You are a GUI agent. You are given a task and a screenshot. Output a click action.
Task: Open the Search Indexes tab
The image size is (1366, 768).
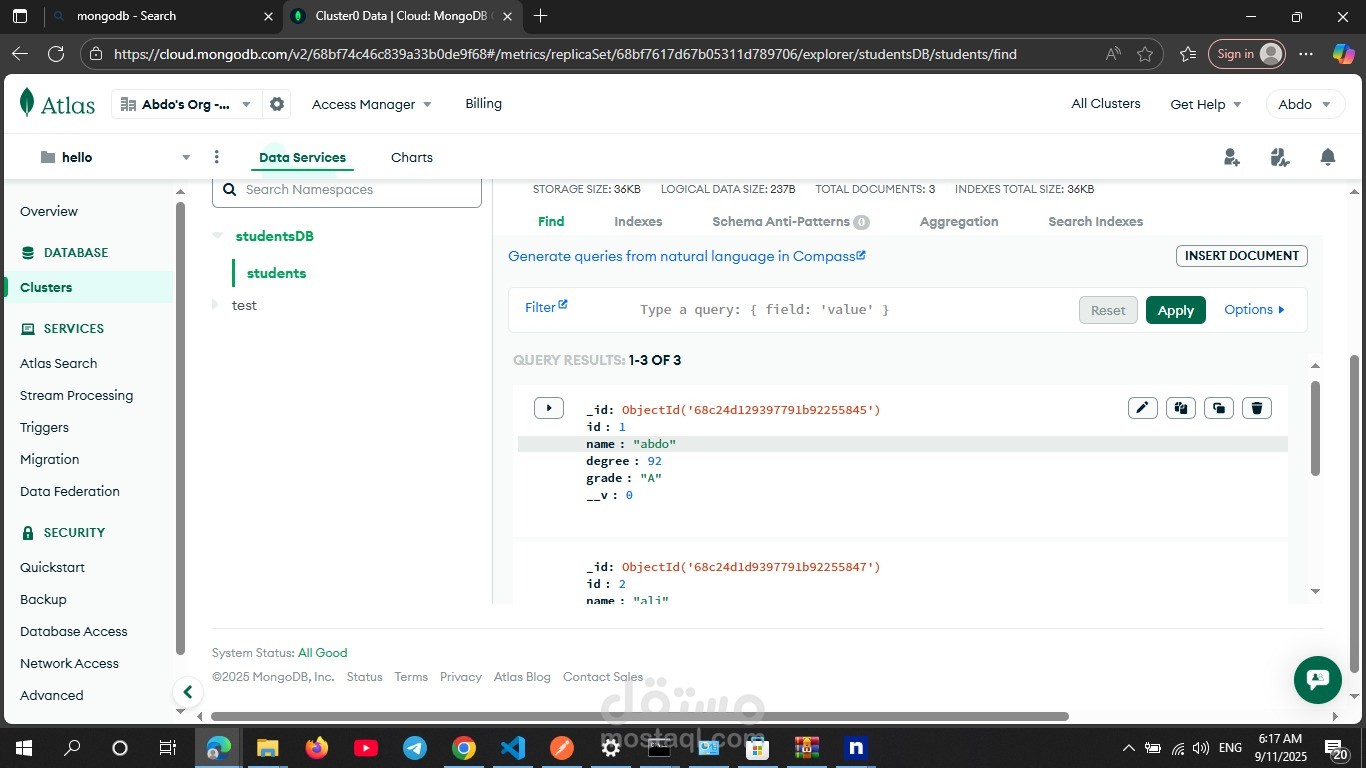pos(1095,221)
